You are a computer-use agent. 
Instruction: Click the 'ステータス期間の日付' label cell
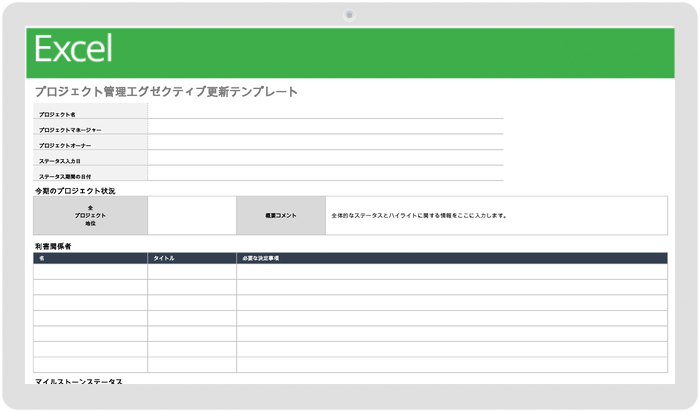tap(90, 173)
